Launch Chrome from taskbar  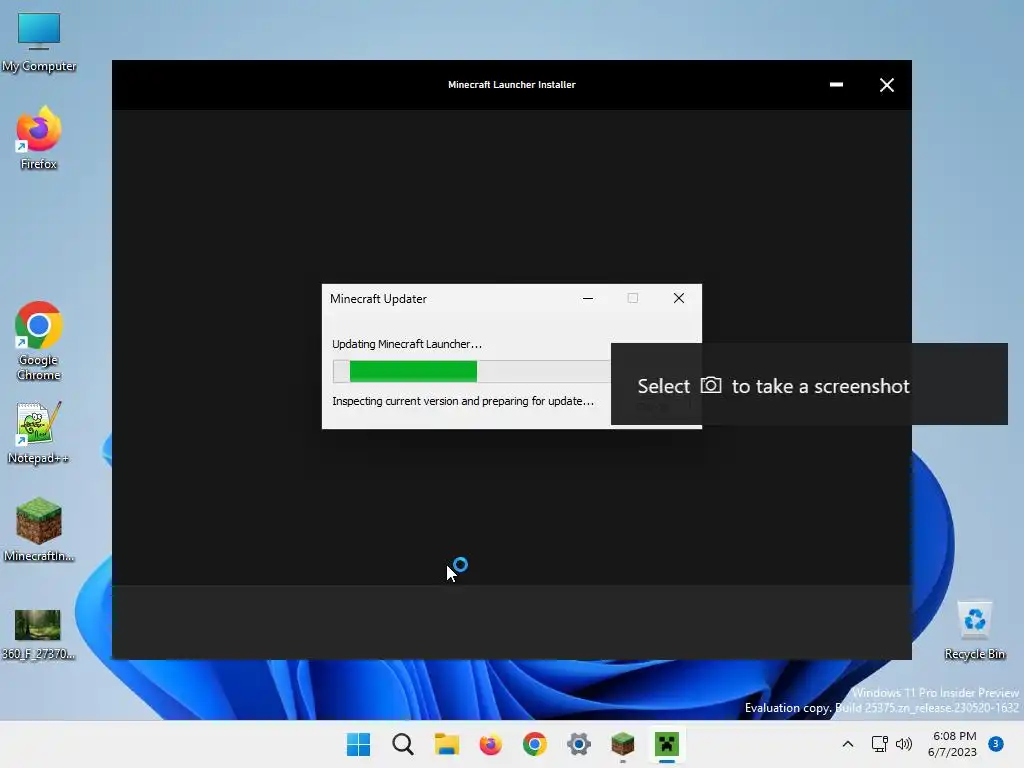pos(534,744)
